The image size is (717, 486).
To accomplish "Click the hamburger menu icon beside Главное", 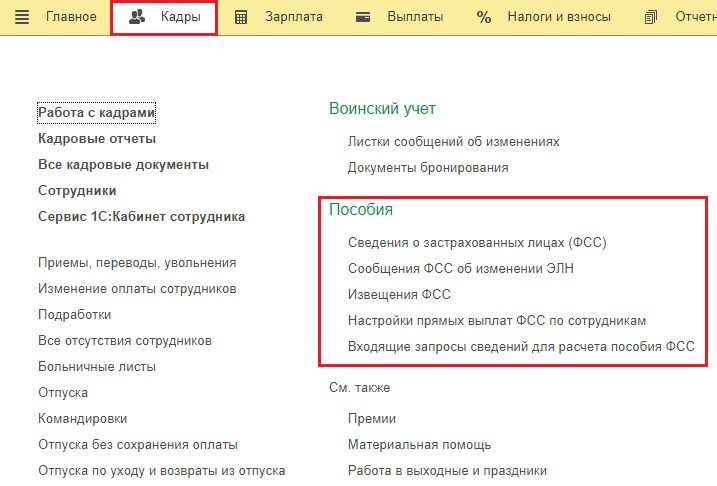I will tap(22, 17).
